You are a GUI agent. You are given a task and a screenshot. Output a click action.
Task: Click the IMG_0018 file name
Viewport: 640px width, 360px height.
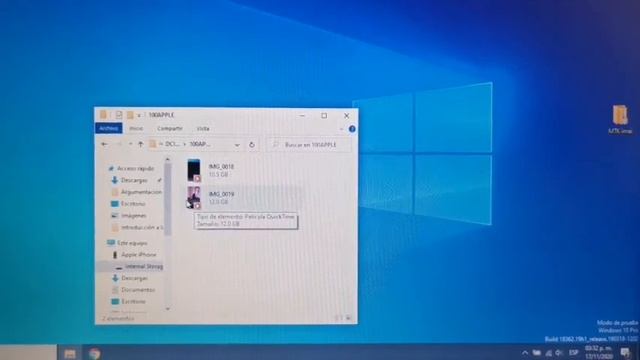(221, 167)
